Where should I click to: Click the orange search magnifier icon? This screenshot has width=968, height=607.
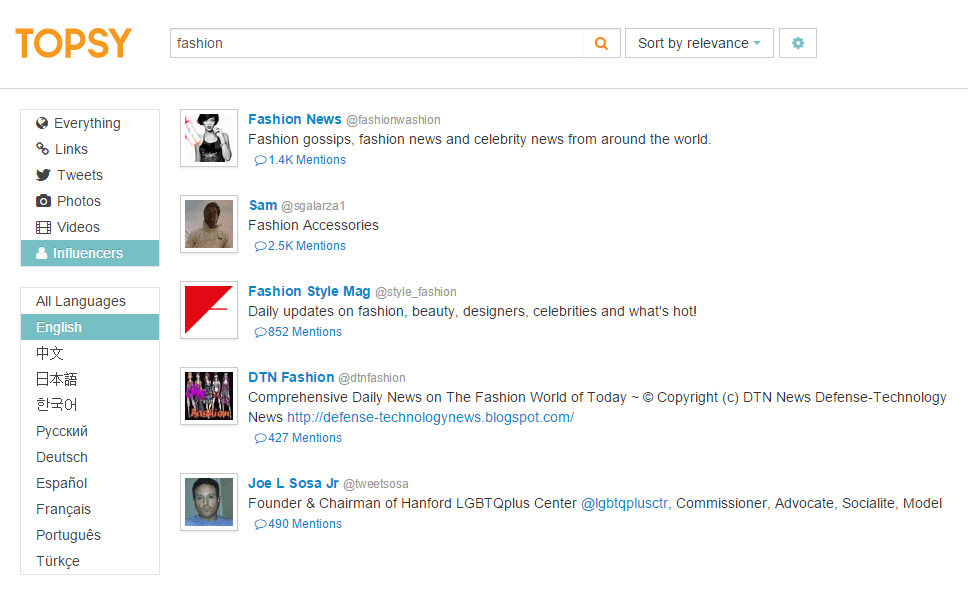pyautogui.click(x=601, y=43)
